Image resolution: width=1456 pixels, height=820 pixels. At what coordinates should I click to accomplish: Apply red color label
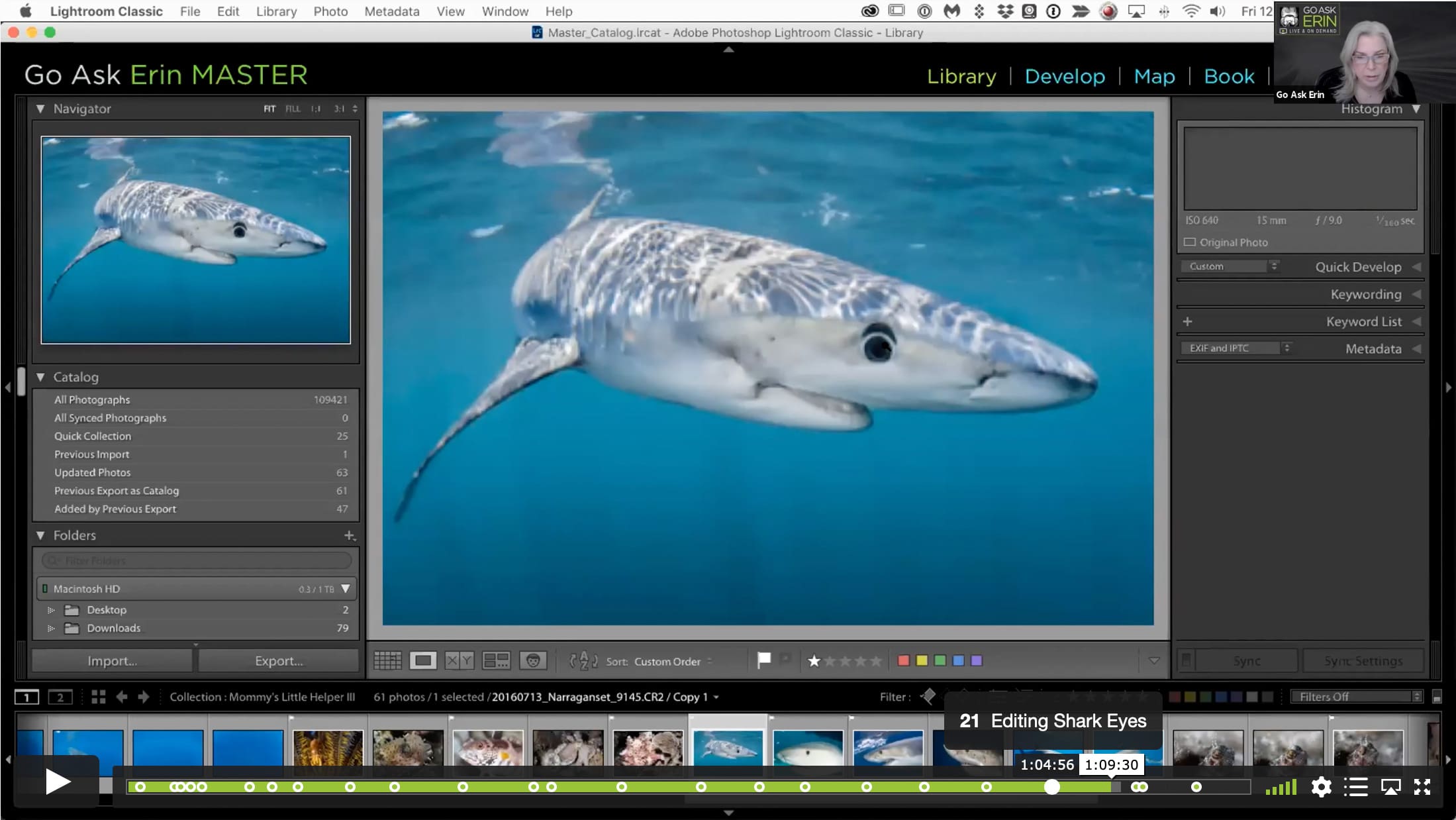point(903,660)
